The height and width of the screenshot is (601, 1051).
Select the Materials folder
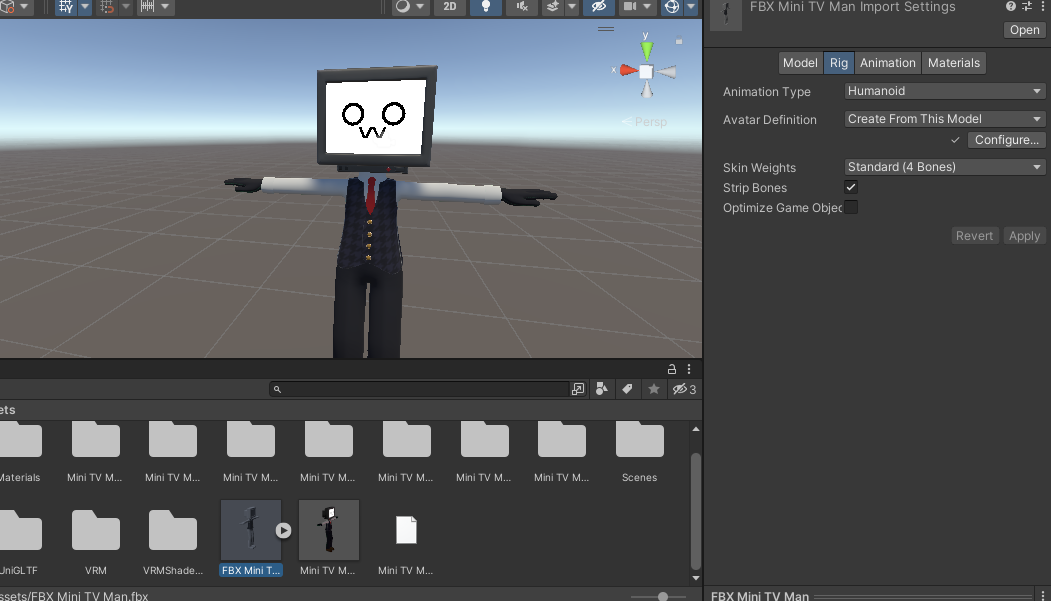coord(20,452)
